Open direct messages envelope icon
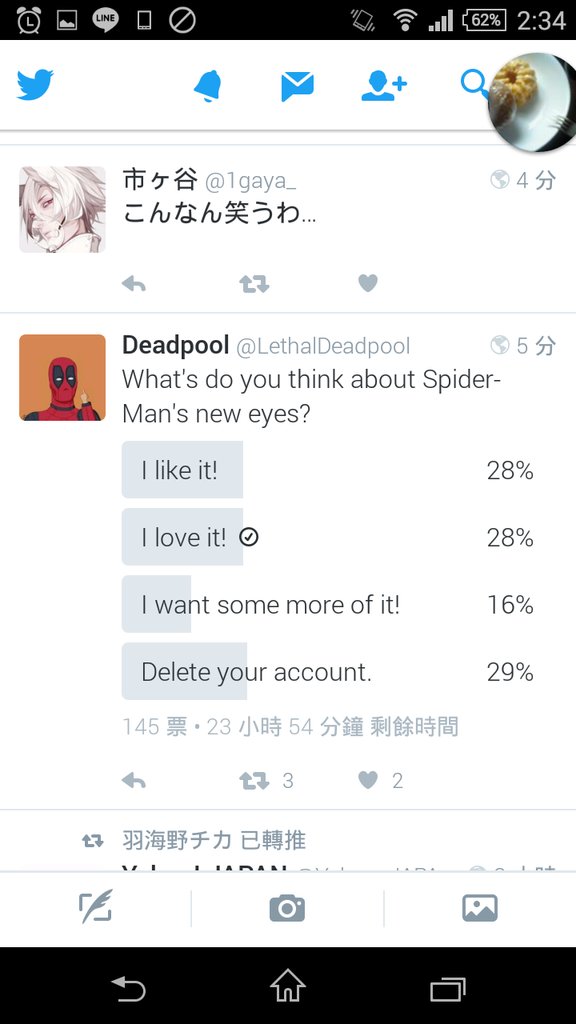 point(297,86)
